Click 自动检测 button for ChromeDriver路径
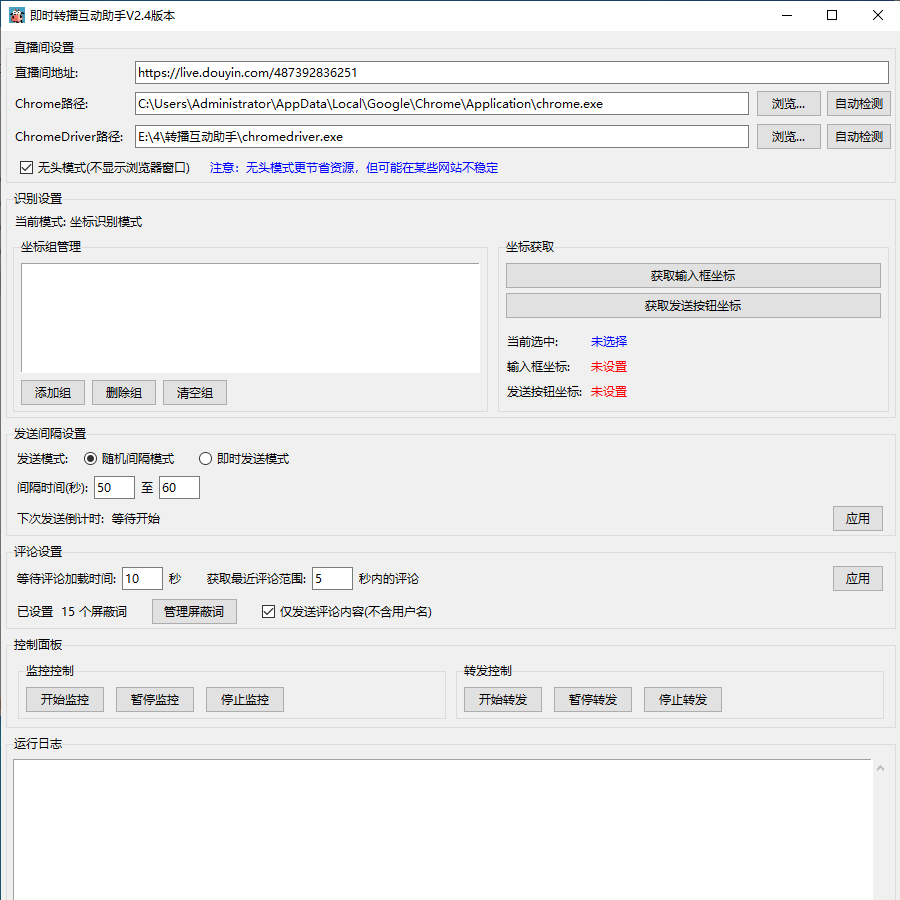This screenshot has height=900, width=900. point(858,136)
